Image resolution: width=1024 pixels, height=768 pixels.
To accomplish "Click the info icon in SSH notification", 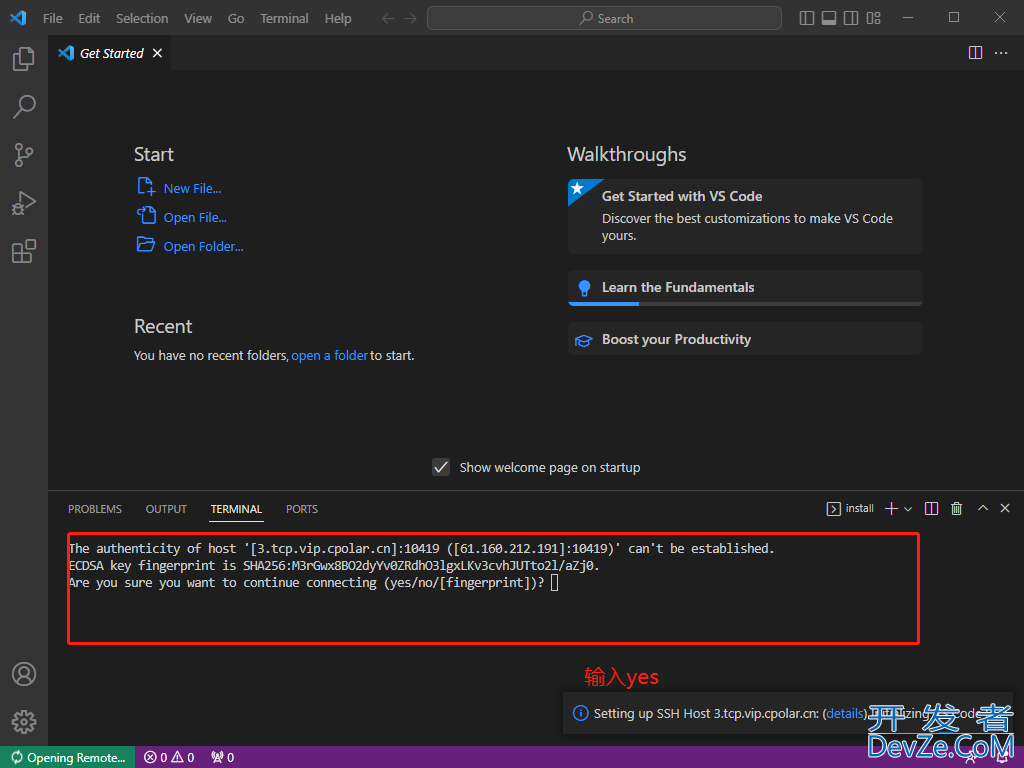I will 580,713.
